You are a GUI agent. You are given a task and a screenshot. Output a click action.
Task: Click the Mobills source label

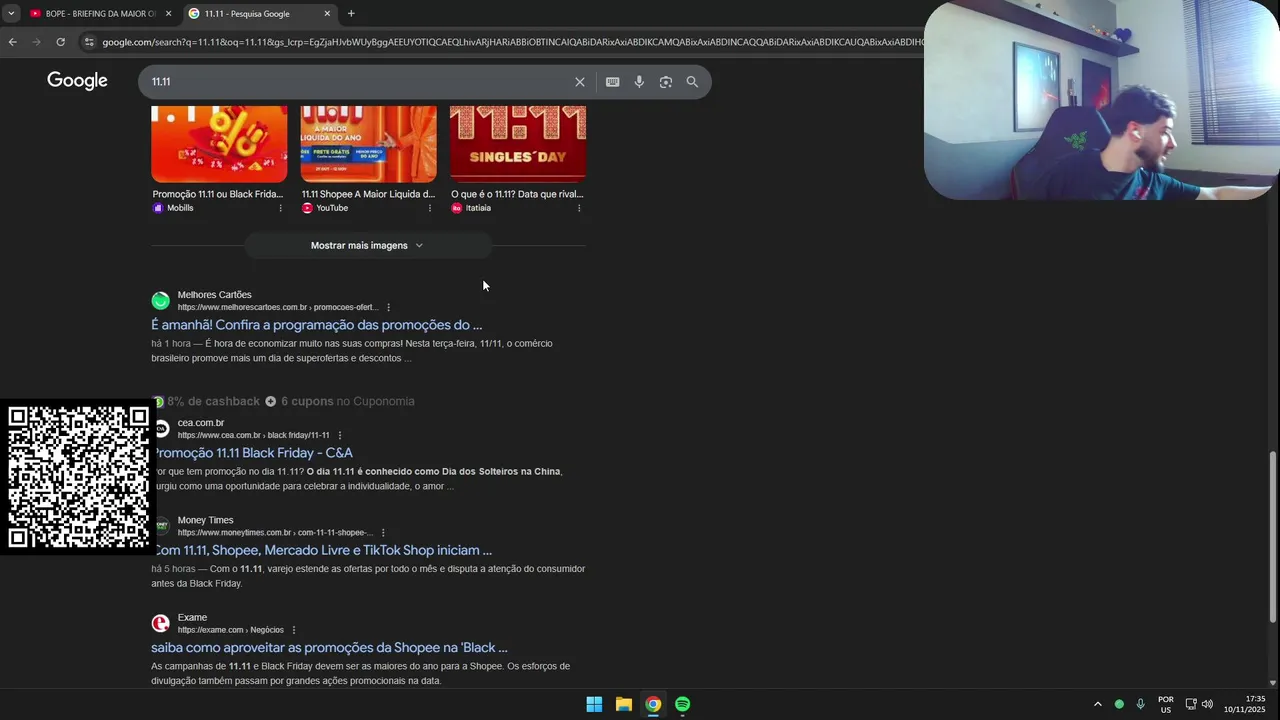click(x=180, y=208)
